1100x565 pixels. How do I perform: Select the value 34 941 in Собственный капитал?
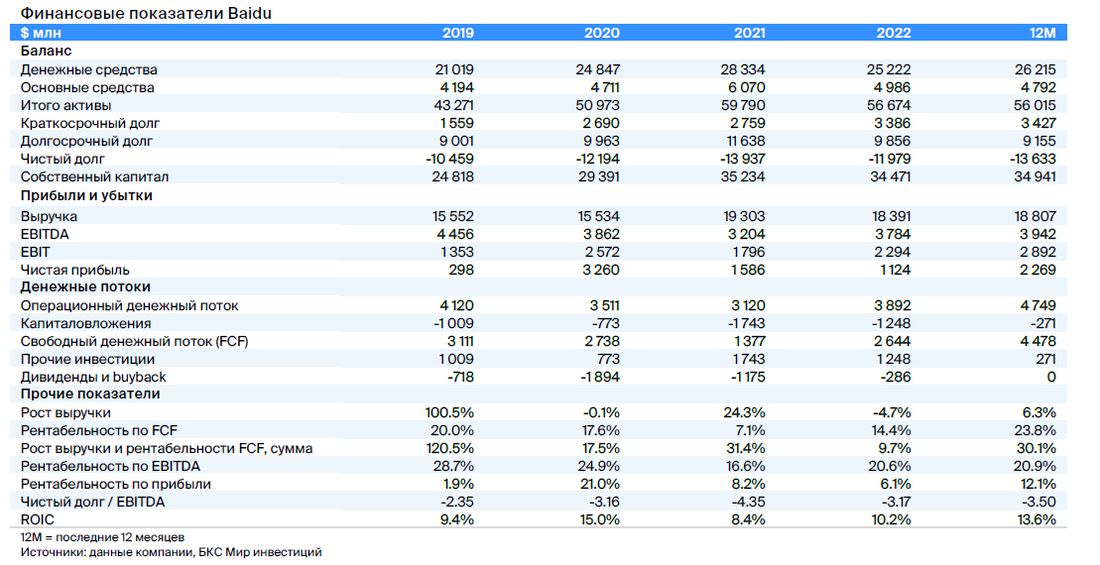point(1034,177)
